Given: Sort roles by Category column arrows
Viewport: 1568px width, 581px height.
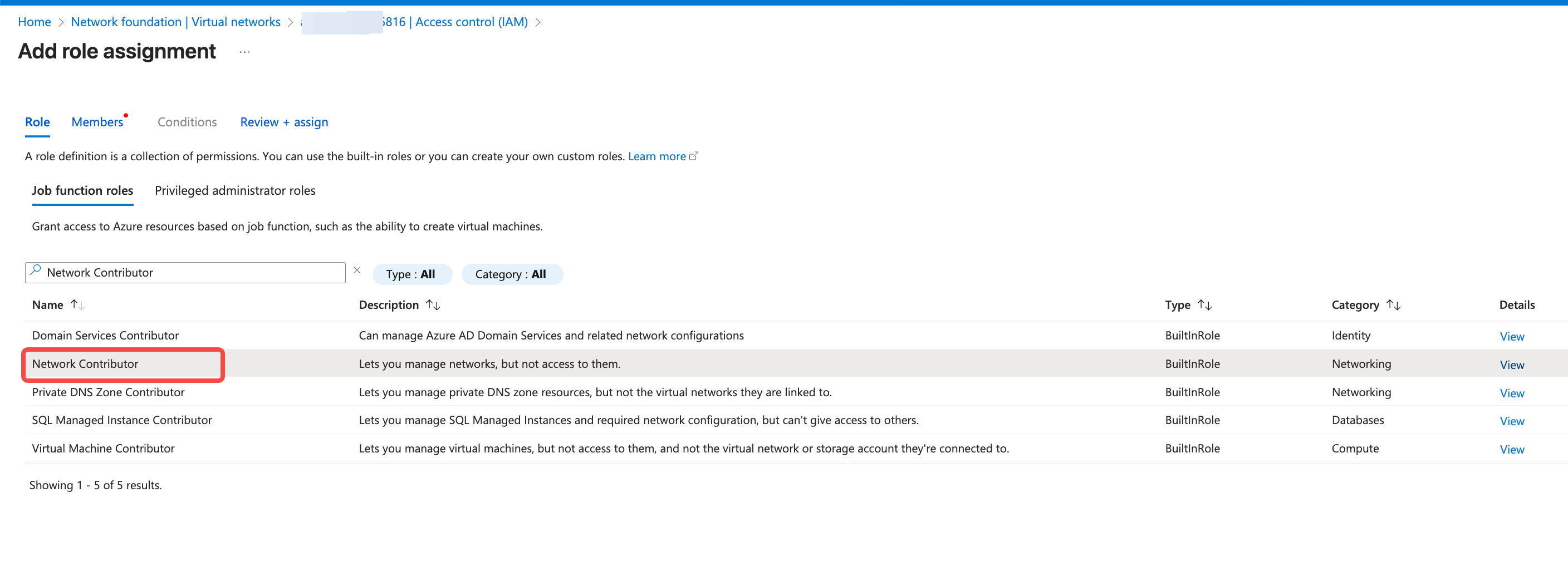Looking at the screenshot, I should pyautogui.click(x=1393, y=305).
